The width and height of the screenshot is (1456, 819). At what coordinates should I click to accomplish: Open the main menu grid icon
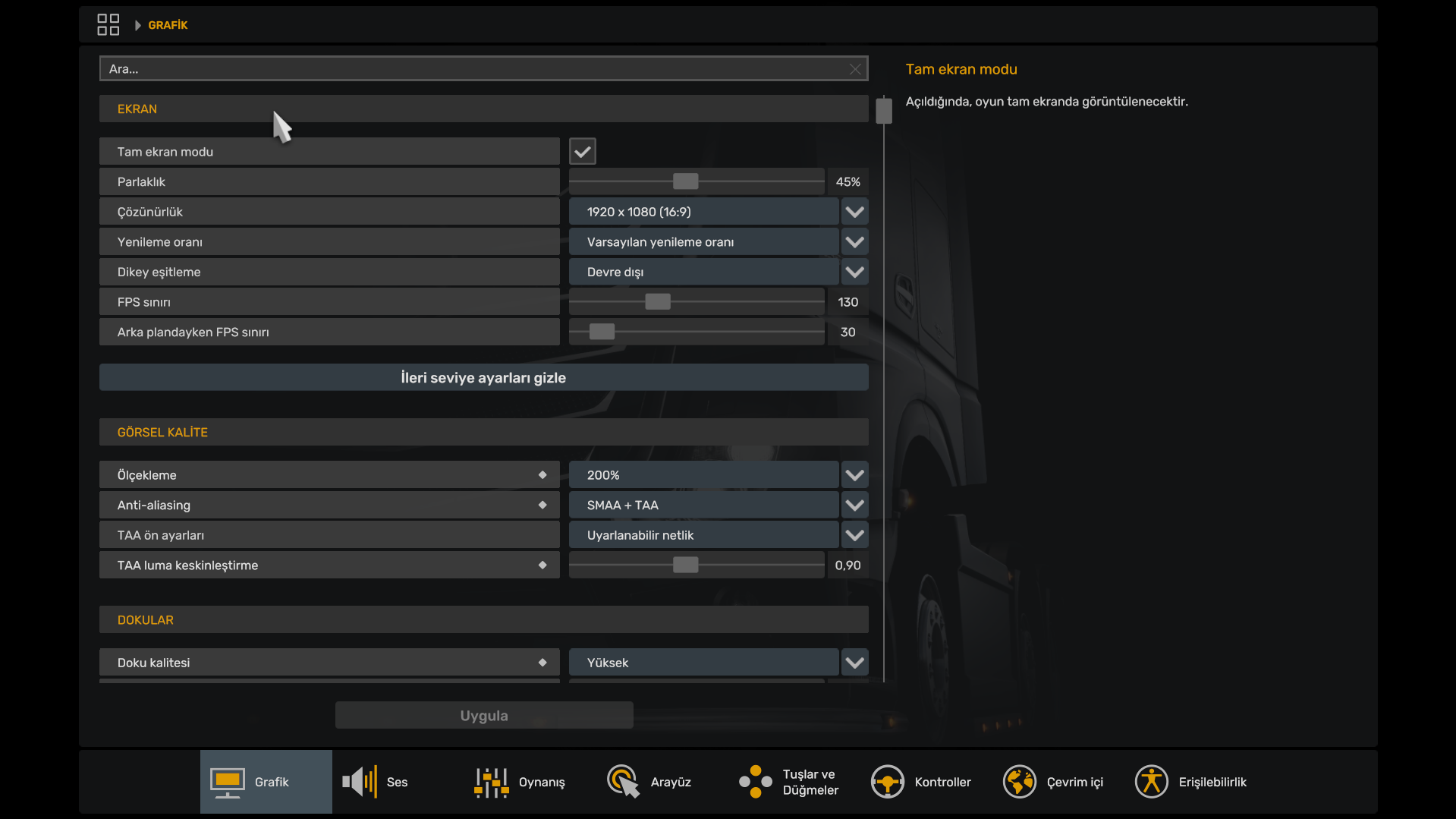click(108, 24)
